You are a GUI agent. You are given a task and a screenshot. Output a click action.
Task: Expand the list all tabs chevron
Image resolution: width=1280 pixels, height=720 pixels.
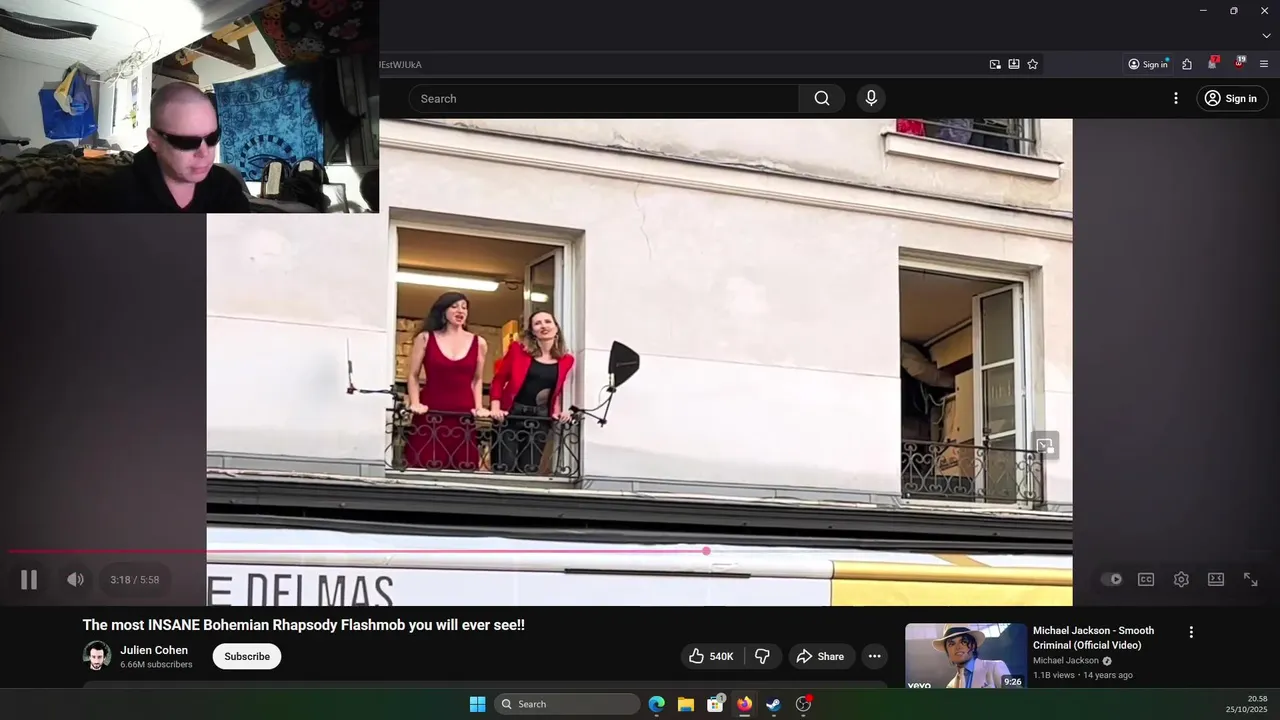pos(1266,36)
